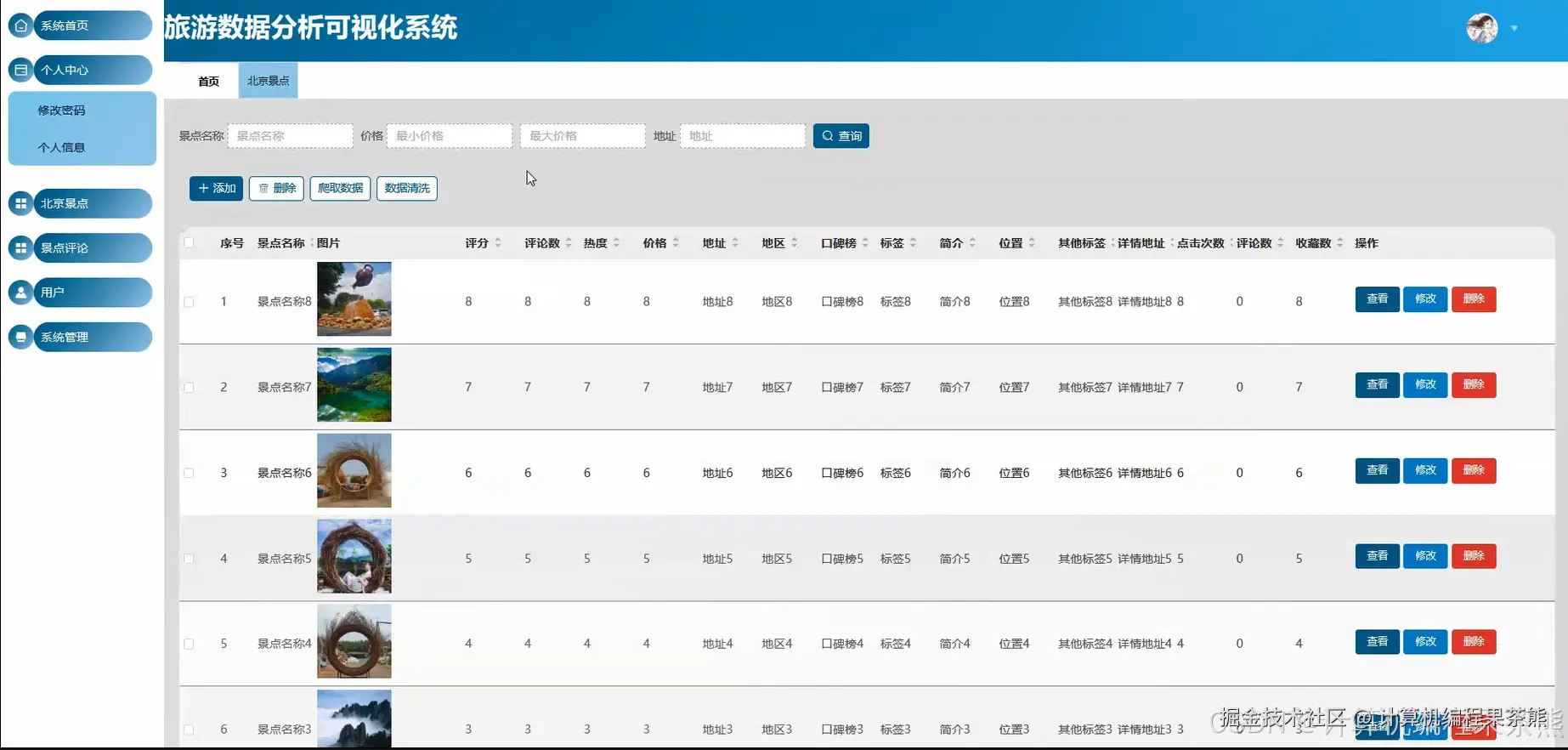The width and height of the screenshot is (1568, 750).
Task: Click the grid icon beside 景点评论
Action: point(21,247)
